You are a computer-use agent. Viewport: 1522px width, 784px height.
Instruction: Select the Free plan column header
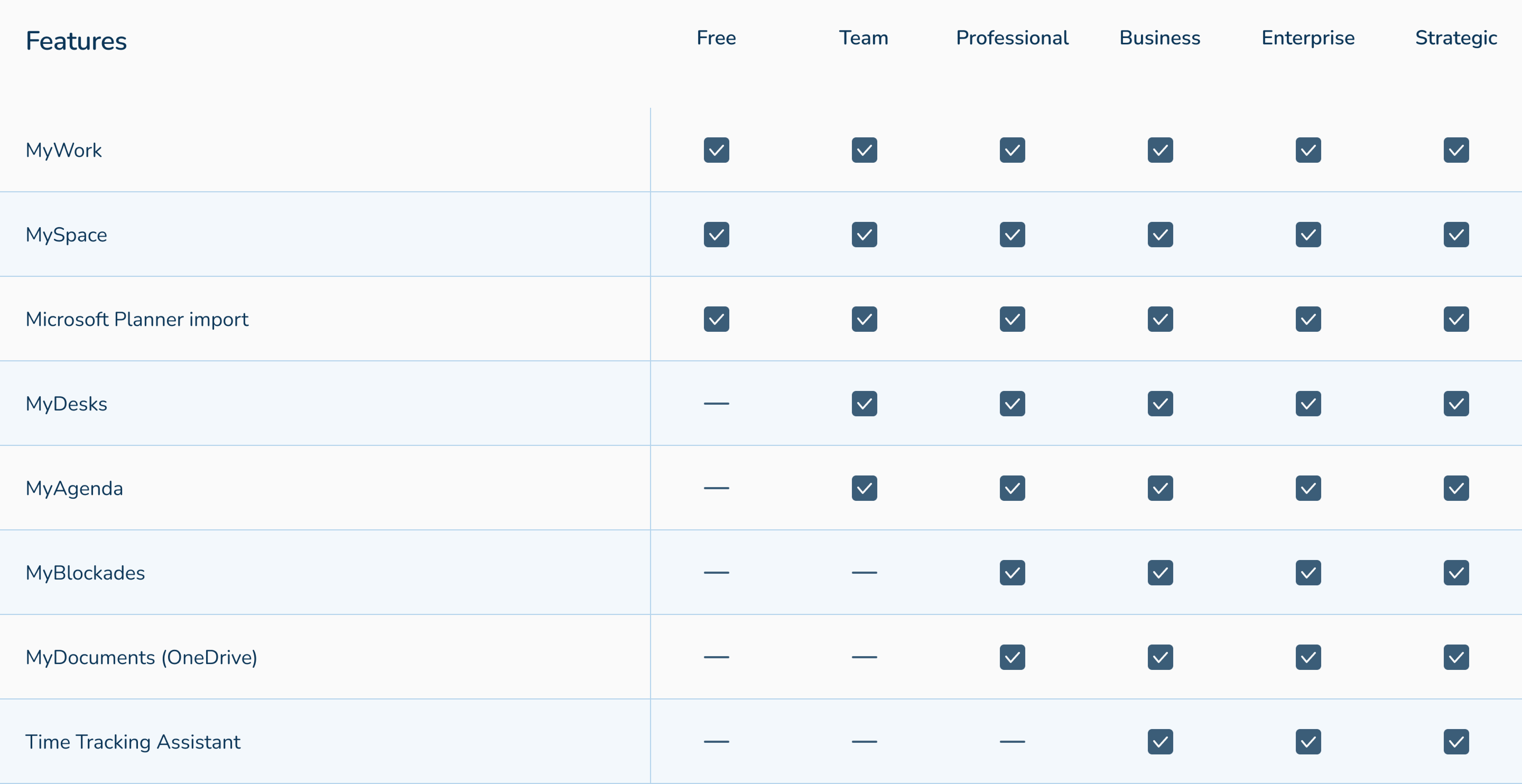[716, 38]
